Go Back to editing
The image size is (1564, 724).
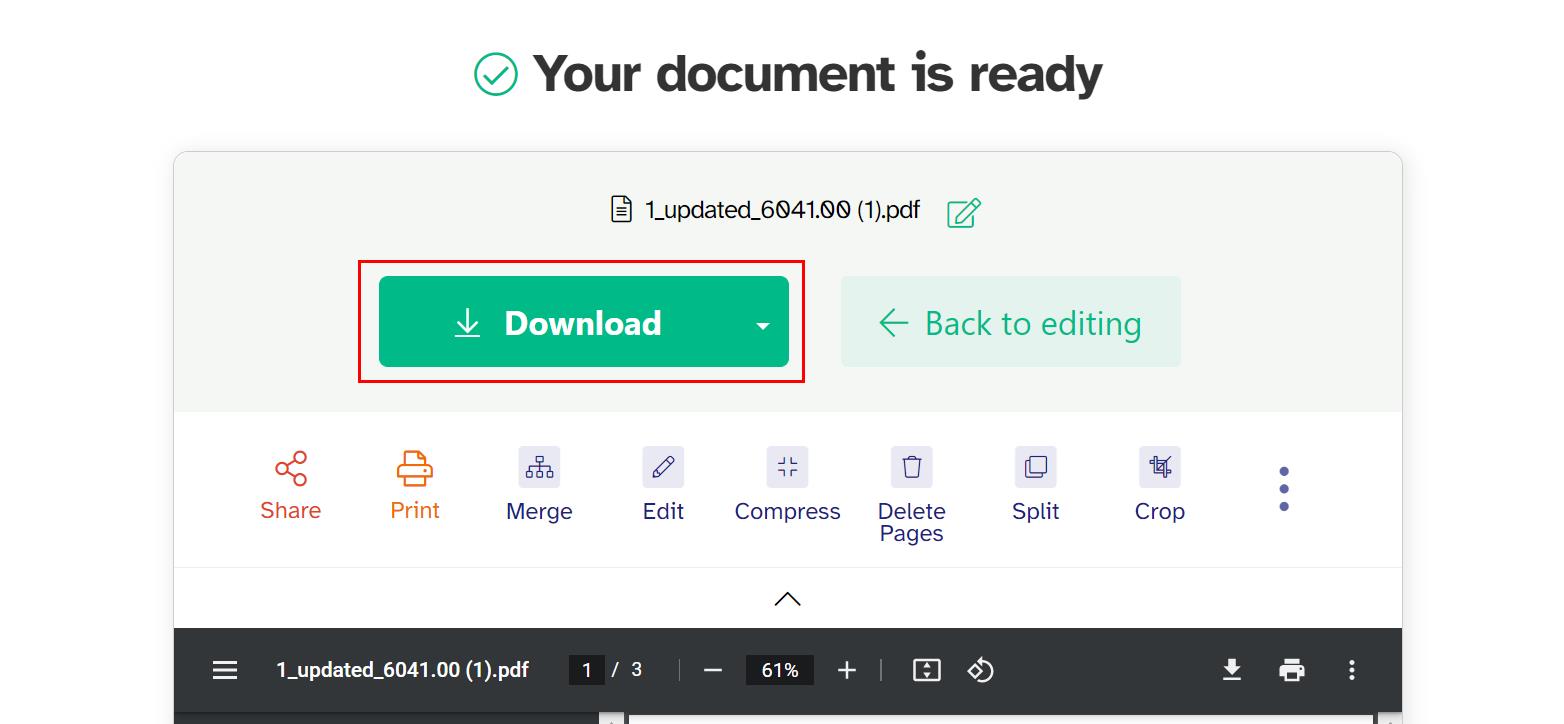[x=1011, y=322]
